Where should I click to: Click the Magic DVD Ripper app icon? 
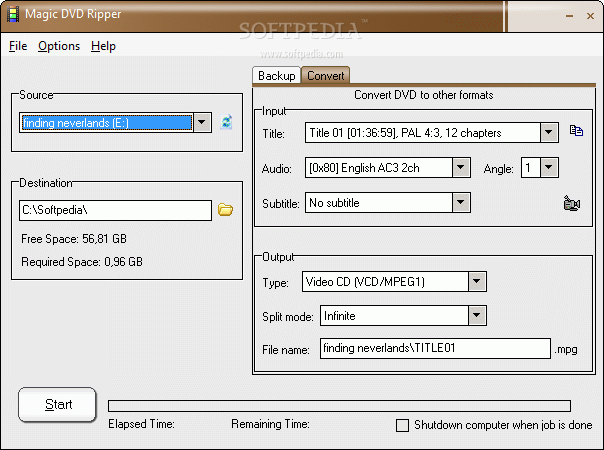13,14
